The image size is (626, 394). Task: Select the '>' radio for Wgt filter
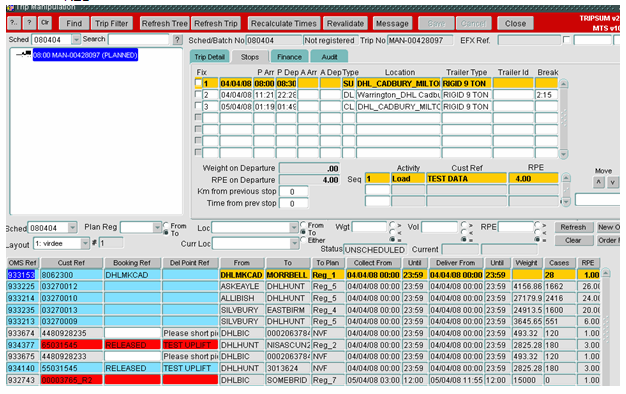(x=392, y=225)
